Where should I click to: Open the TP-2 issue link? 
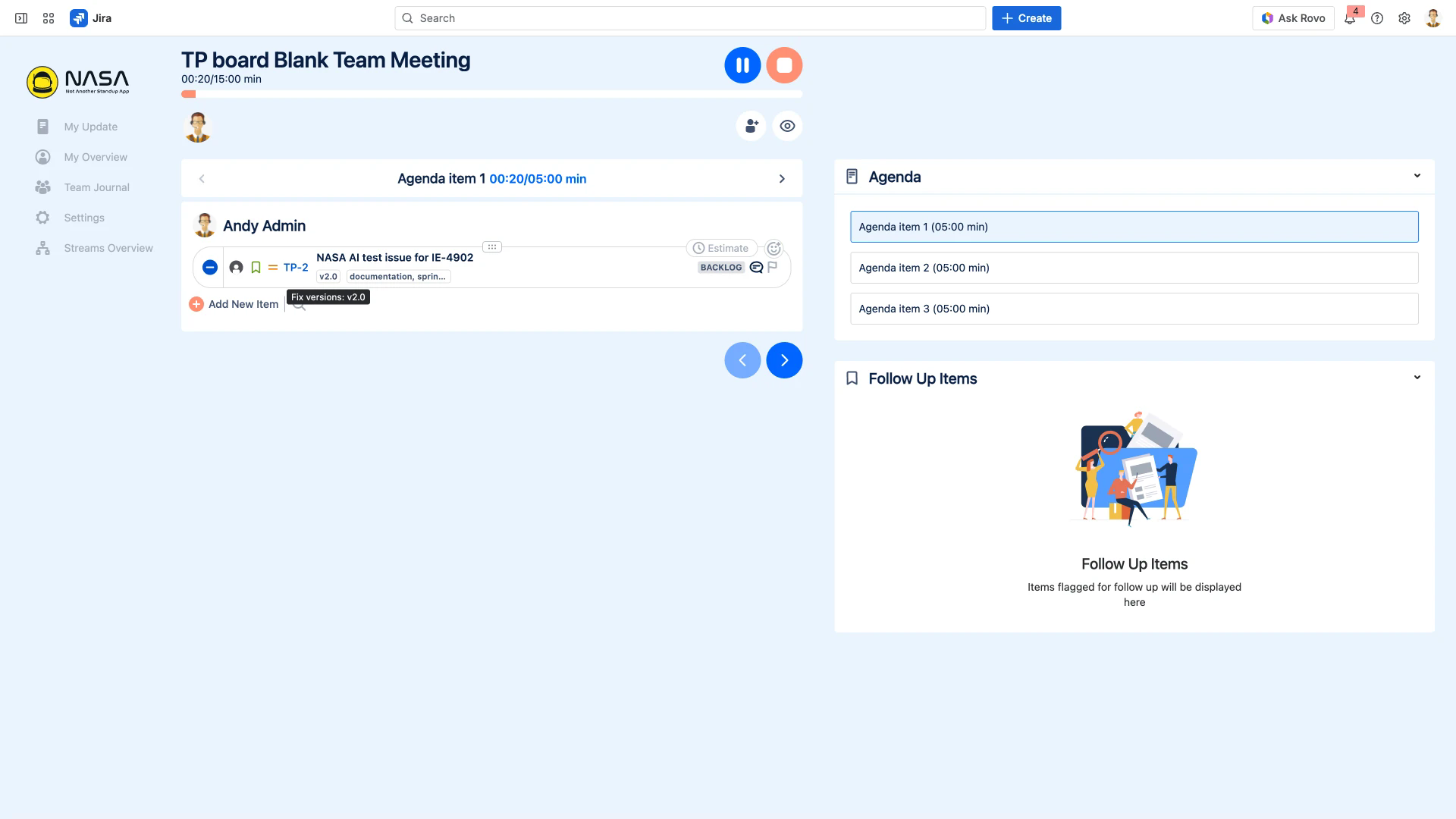click(296, 267)
